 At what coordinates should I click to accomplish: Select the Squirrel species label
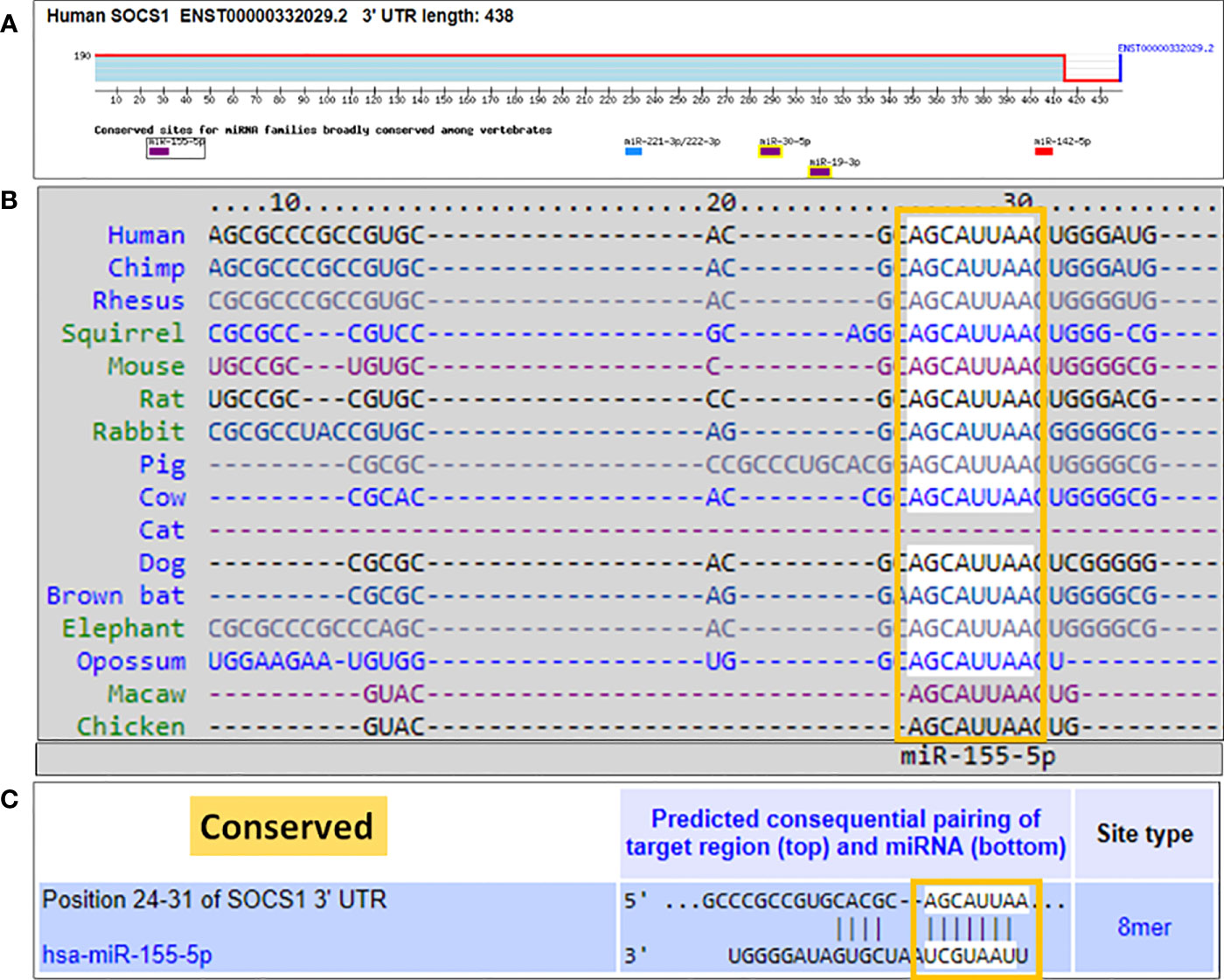[123, 334]
